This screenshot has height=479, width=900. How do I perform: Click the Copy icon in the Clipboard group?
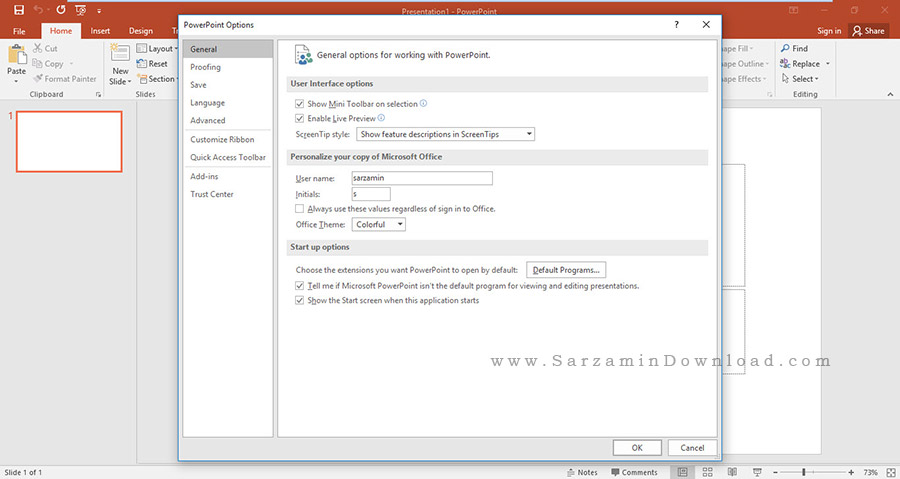37,64
